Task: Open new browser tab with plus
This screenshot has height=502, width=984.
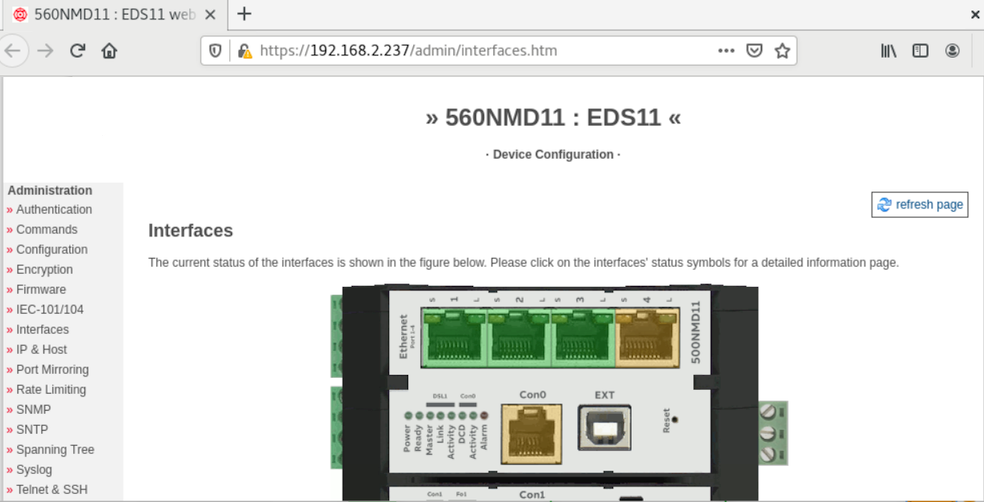Action: pyautogui.click(x=244, y=14)
